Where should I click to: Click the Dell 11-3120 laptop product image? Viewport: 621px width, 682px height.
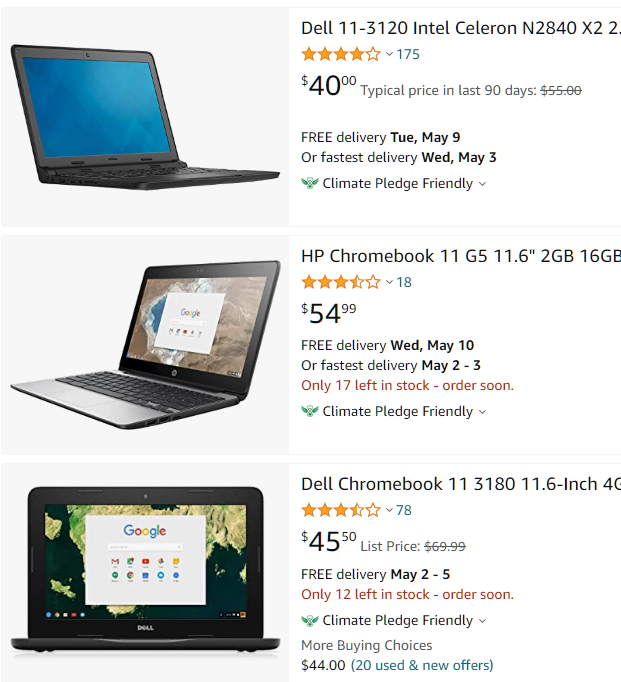click(x=145, y=117)
